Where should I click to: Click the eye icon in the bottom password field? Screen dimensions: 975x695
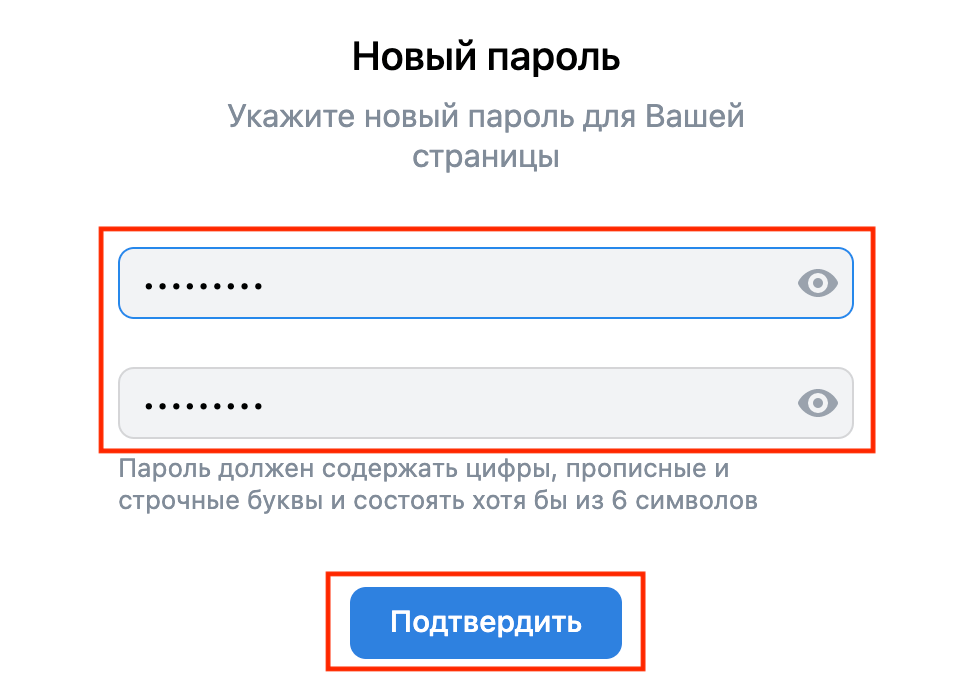(x=817, y=403)
